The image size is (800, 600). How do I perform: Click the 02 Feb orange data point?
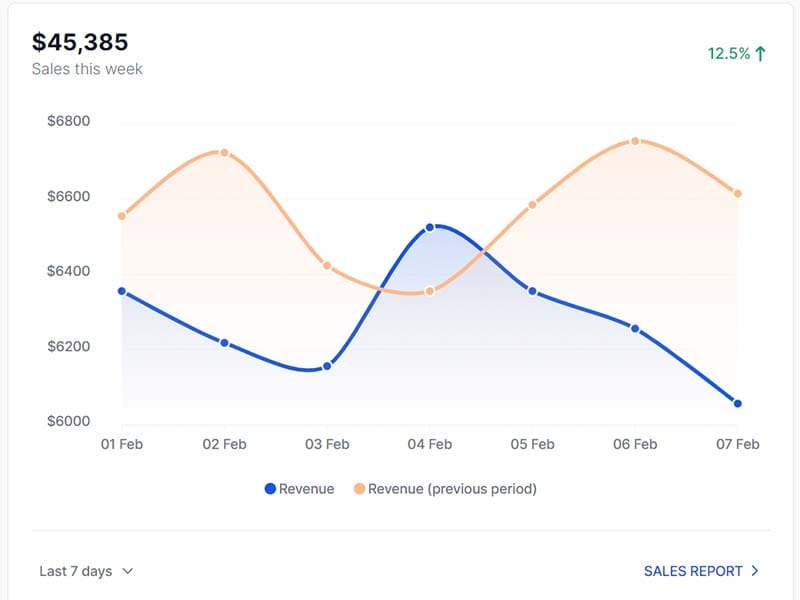coord(224,153)
